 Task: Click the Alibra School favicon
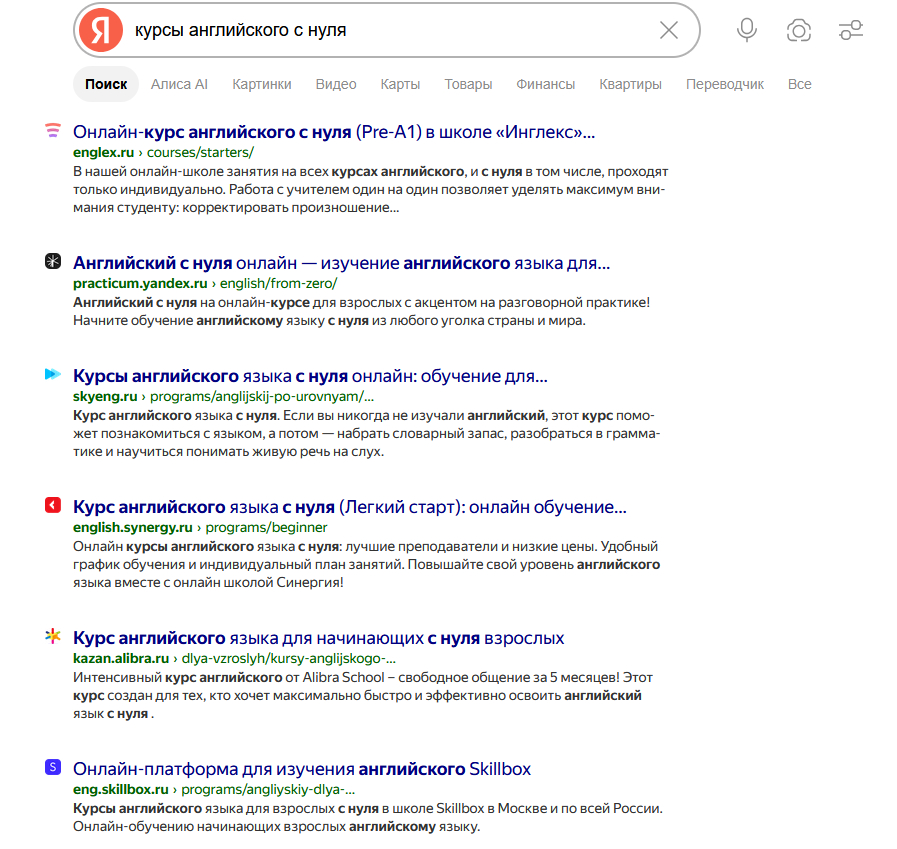pos(53,636)
